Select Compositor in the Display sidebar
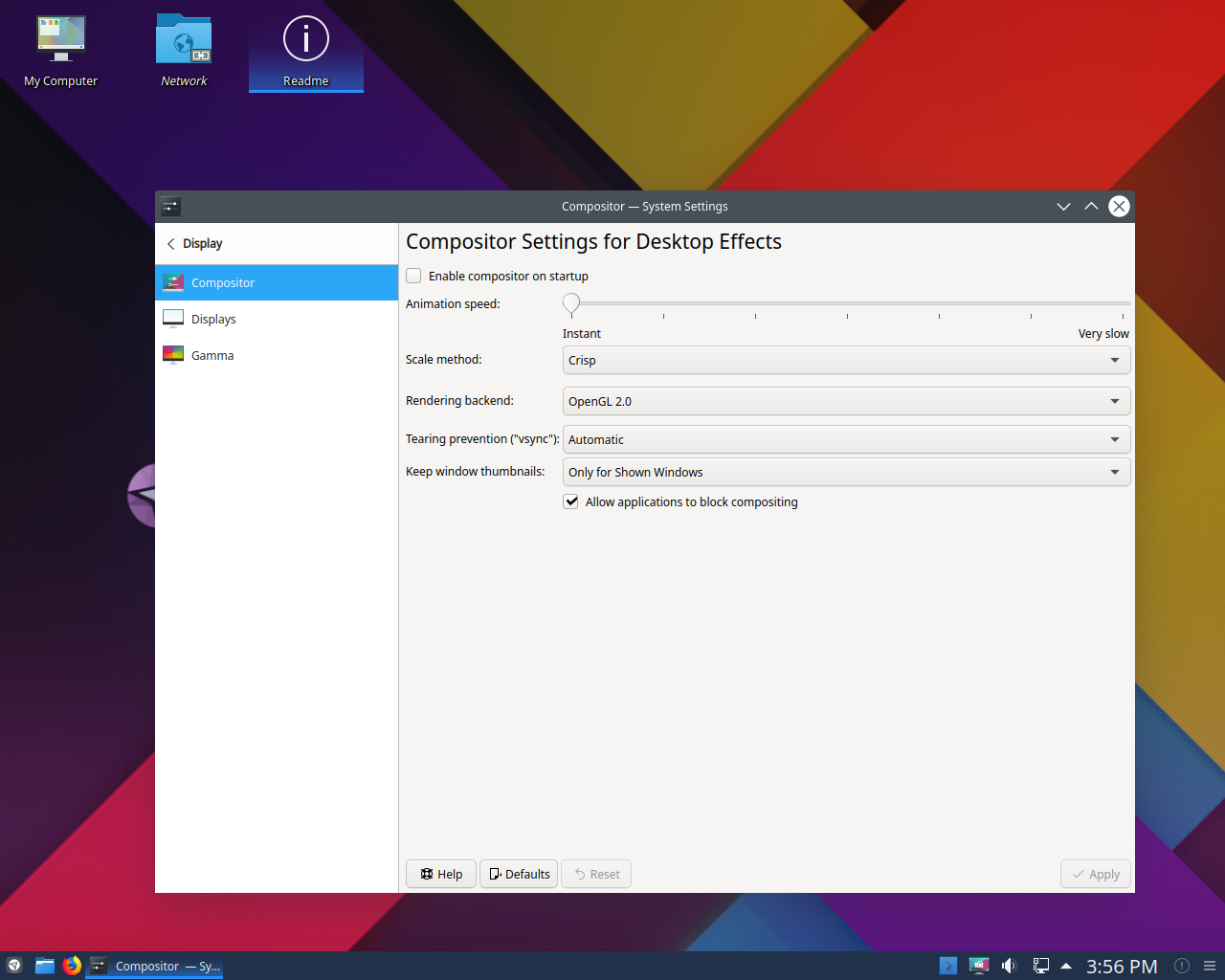Image resolution: width=1225 pixels, height=980 pixels. [x=277, y=282]
